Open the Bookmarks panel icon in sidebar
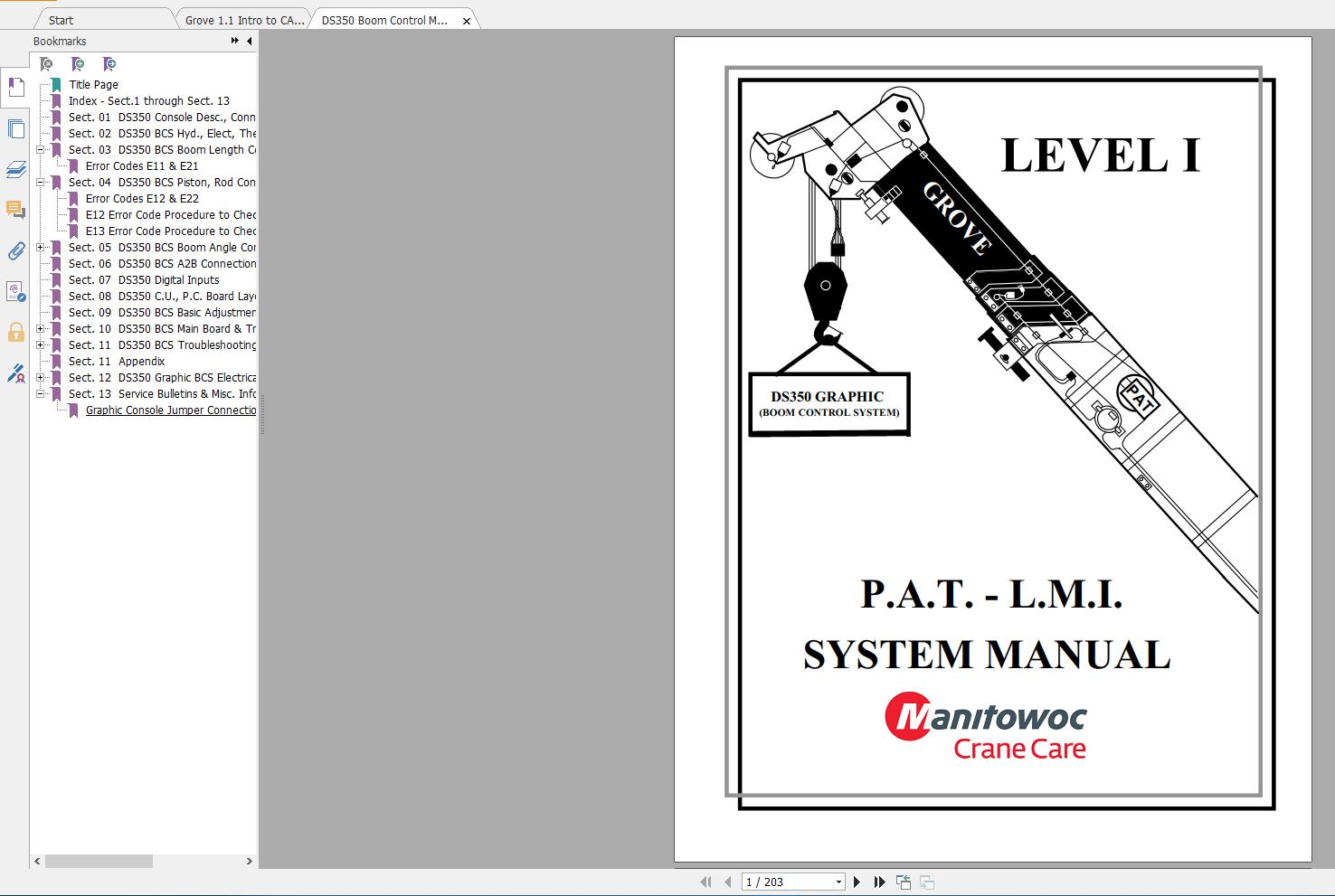The height and width of the screenshot is (896, 1335). tap(15, 88)
